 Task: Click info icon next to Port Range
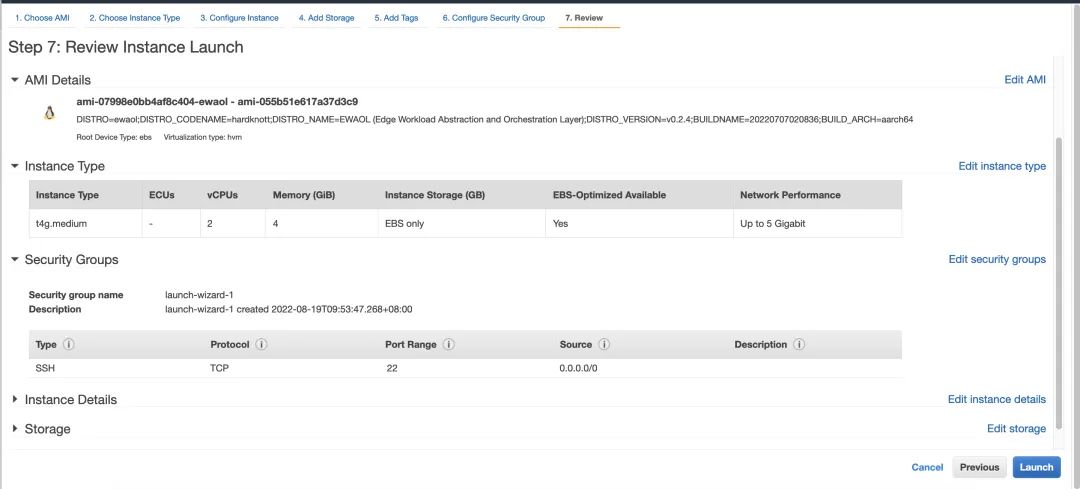[x=449, y=345]
